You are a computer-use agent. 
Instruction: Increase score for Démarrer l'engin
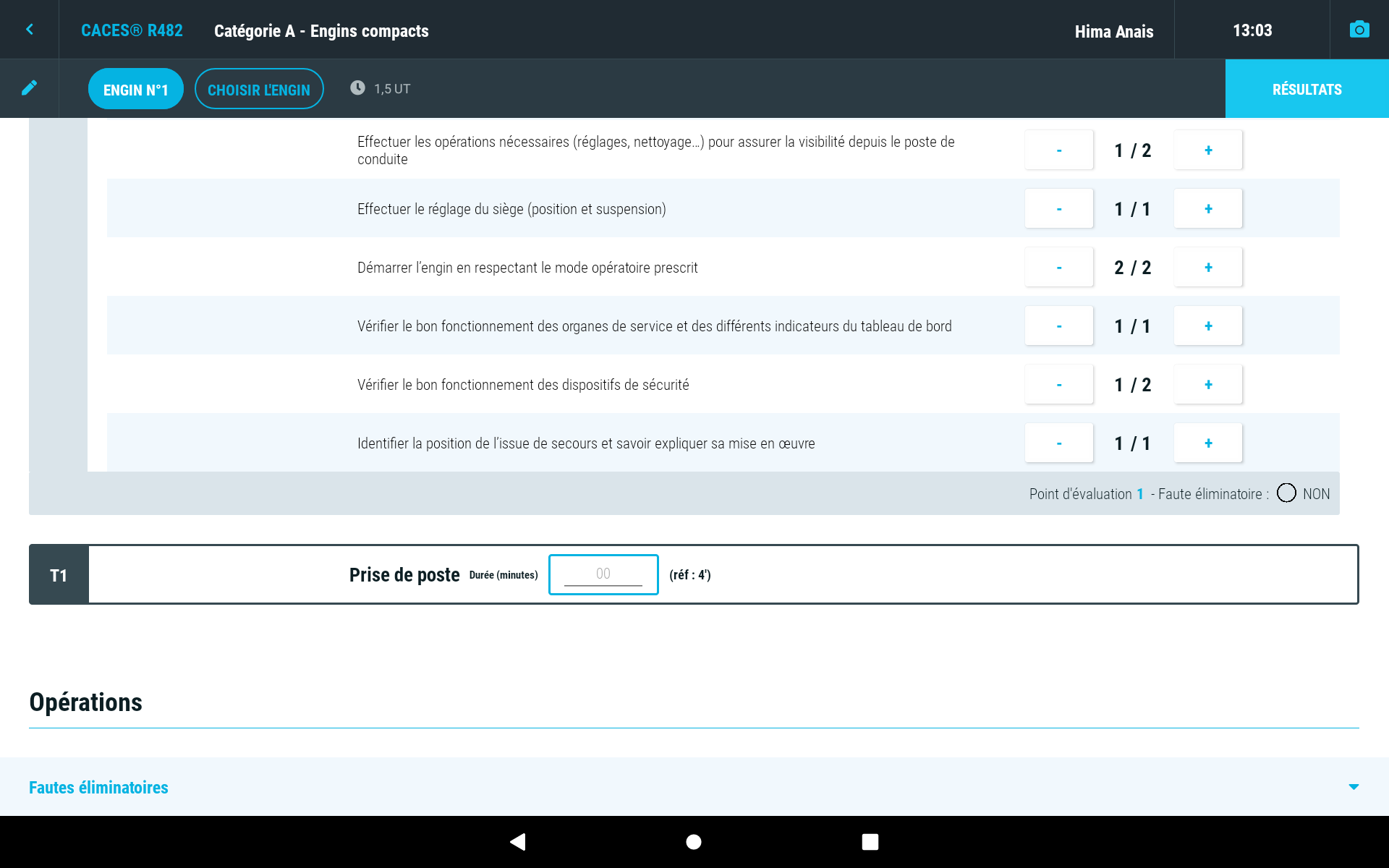[x=1208, y=267]
